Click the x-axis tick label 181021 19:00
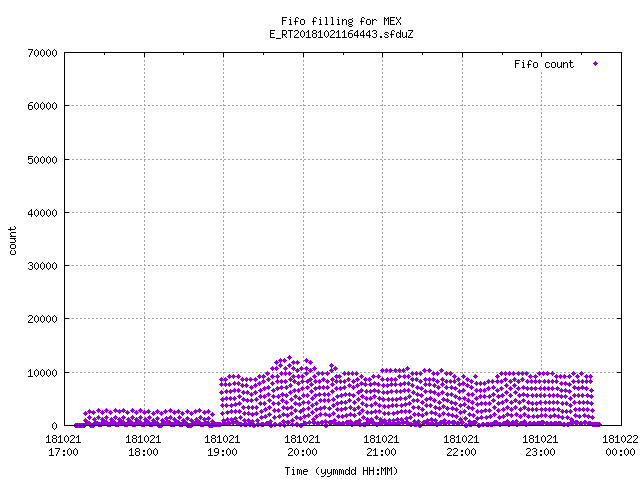This screenshot has width=640, height=480. pos(222,446)
